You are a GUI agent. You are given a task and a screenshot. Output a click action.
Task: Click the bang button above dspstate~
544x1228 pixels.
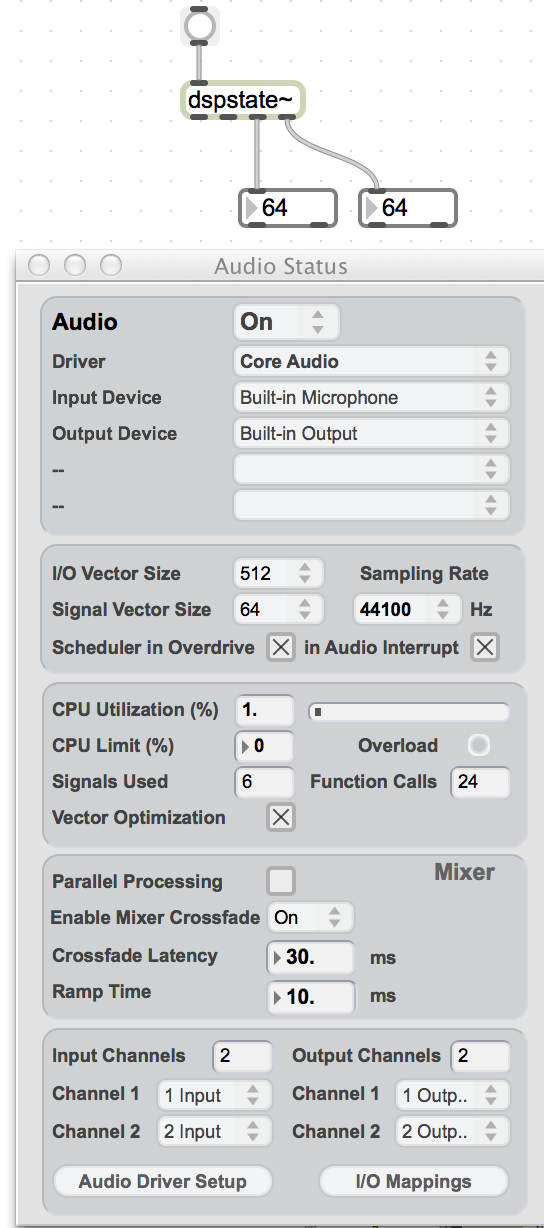click(199, 26)
